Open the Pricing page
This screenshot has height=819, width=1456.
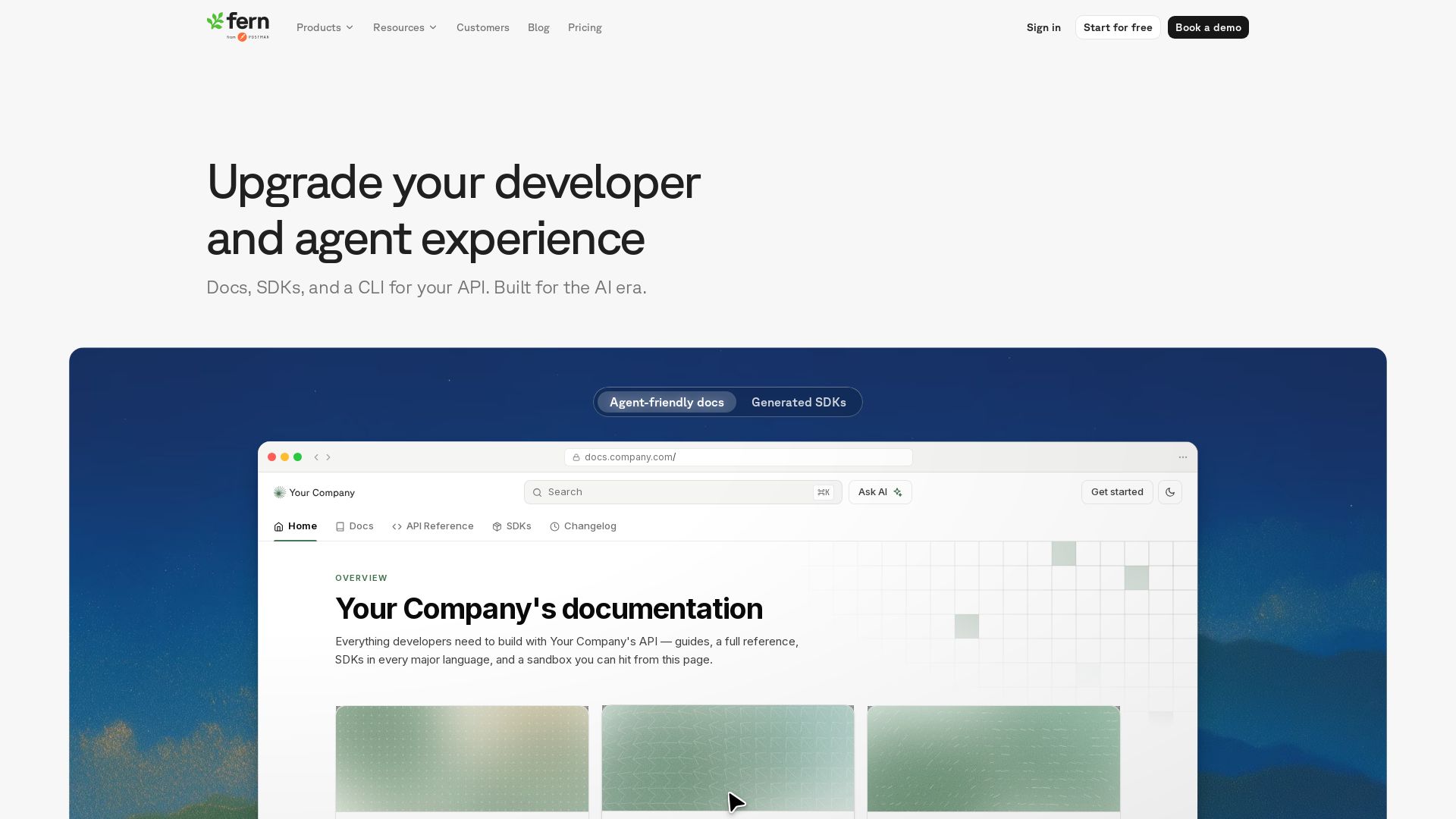pos(585,28)
